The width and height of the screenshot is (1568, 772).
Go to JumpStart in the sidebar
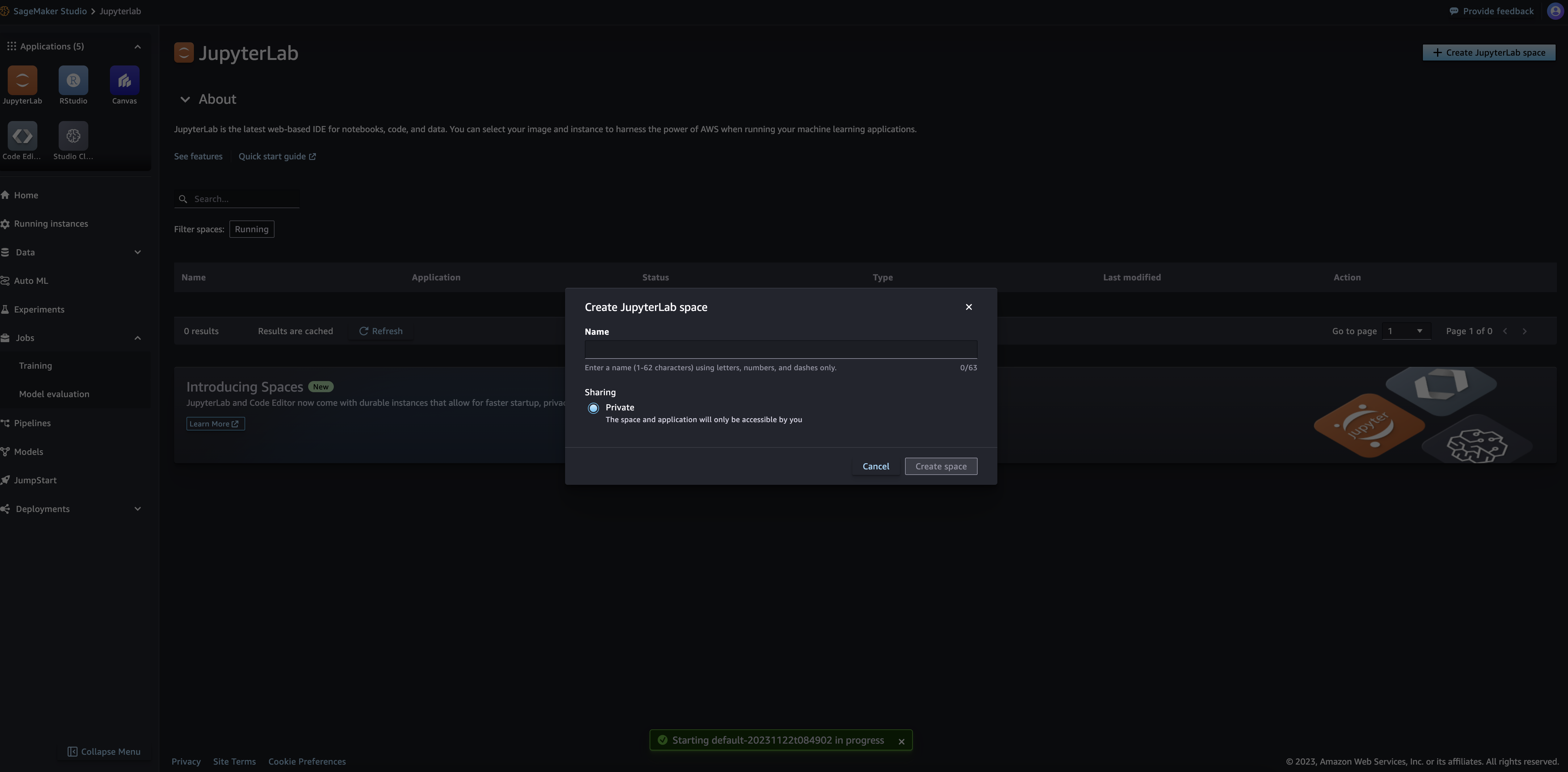(35, 480)
